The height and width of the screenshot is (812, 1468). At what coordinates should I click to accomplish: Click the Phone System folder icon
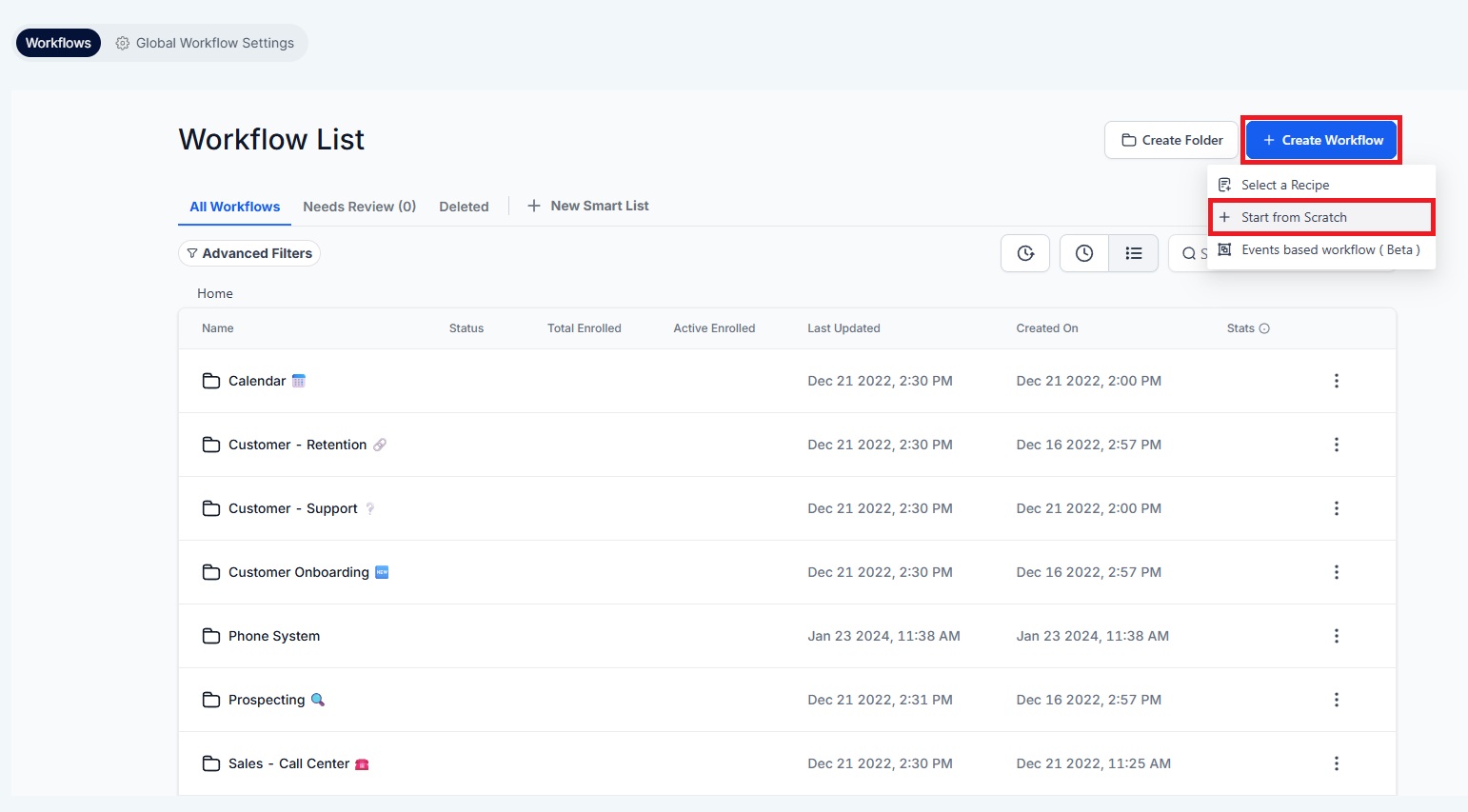[211, 636]
